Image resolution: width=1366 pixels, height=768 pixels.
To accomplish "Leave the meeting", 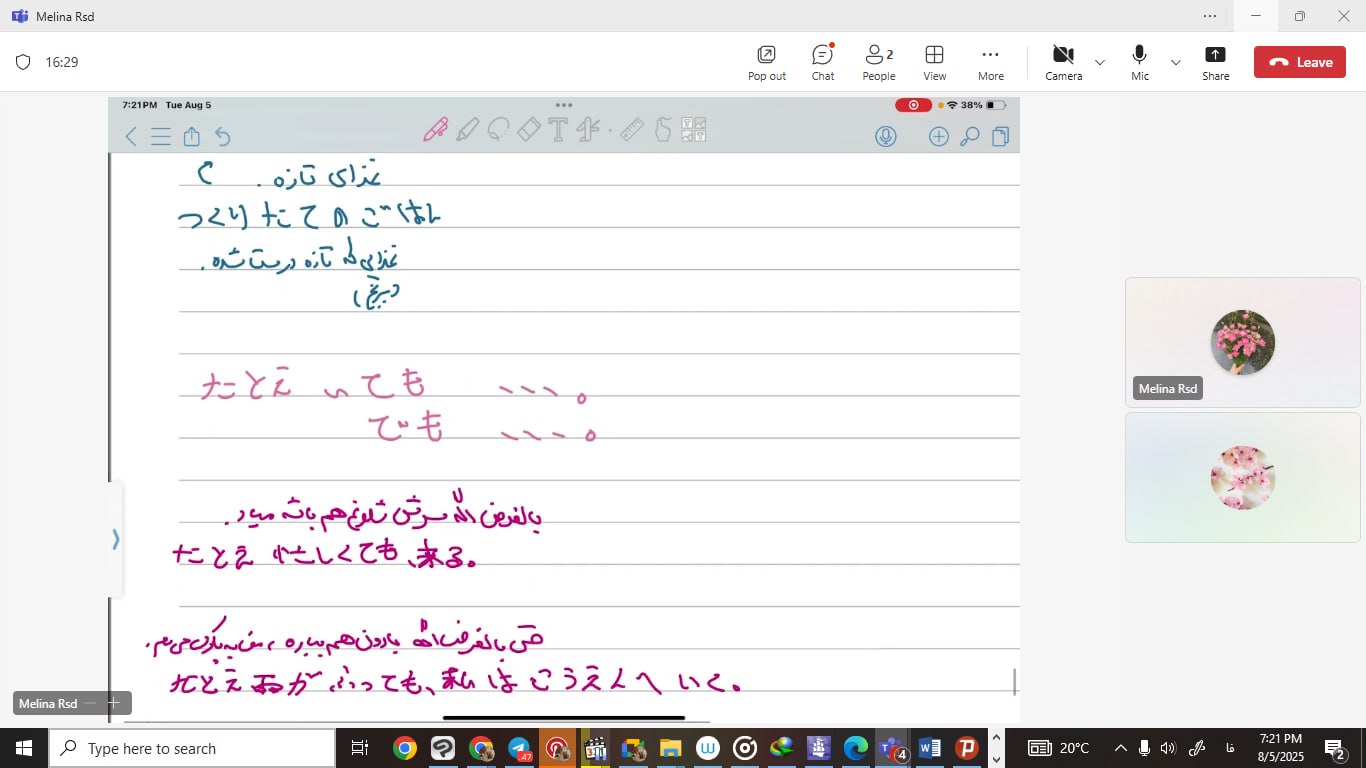I will (x=1301, y=62).
